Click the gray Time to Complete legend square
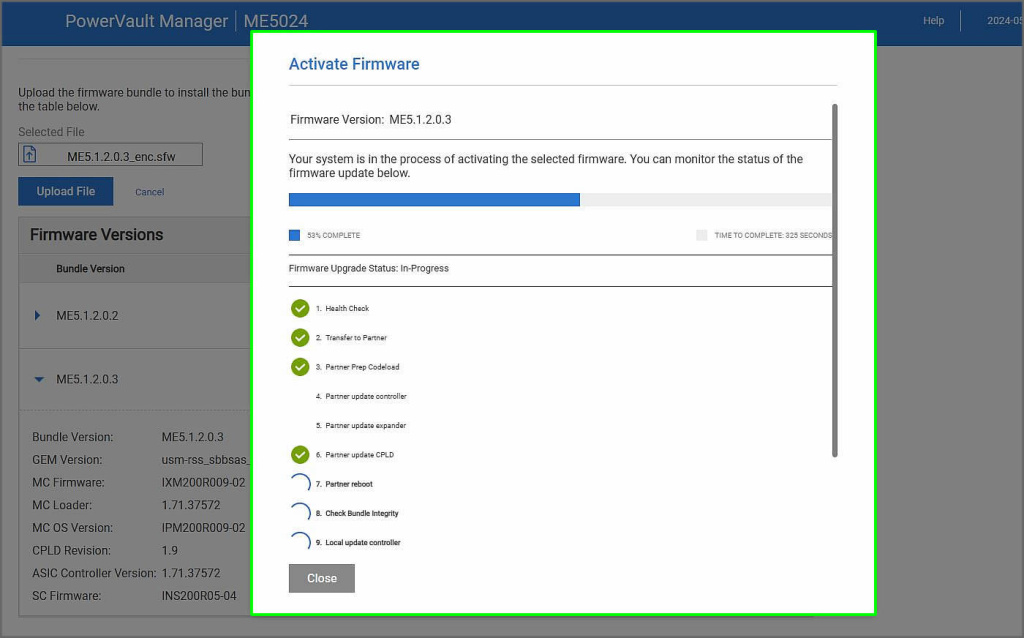The image size is (1024, 638). click(701, 236)
